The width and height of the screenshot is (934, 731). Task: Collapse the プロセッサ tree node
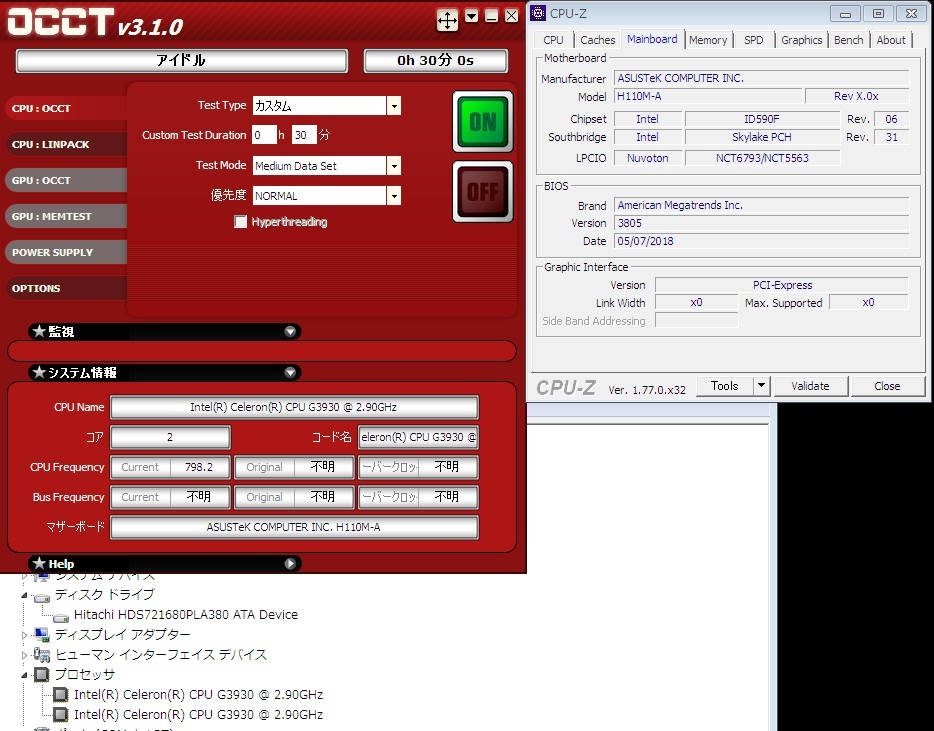coord(24,675)
